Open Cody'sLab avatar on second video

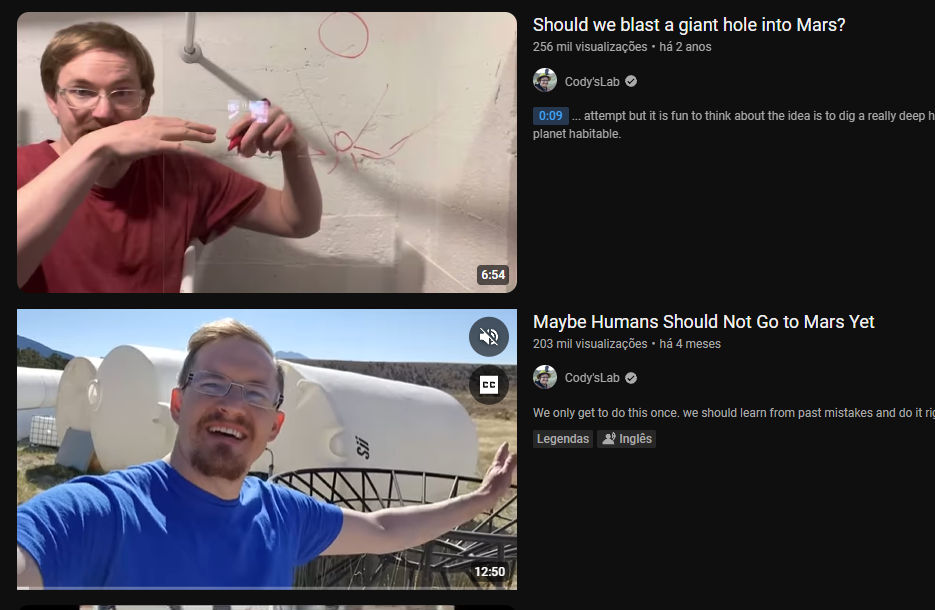coord(544,377)
